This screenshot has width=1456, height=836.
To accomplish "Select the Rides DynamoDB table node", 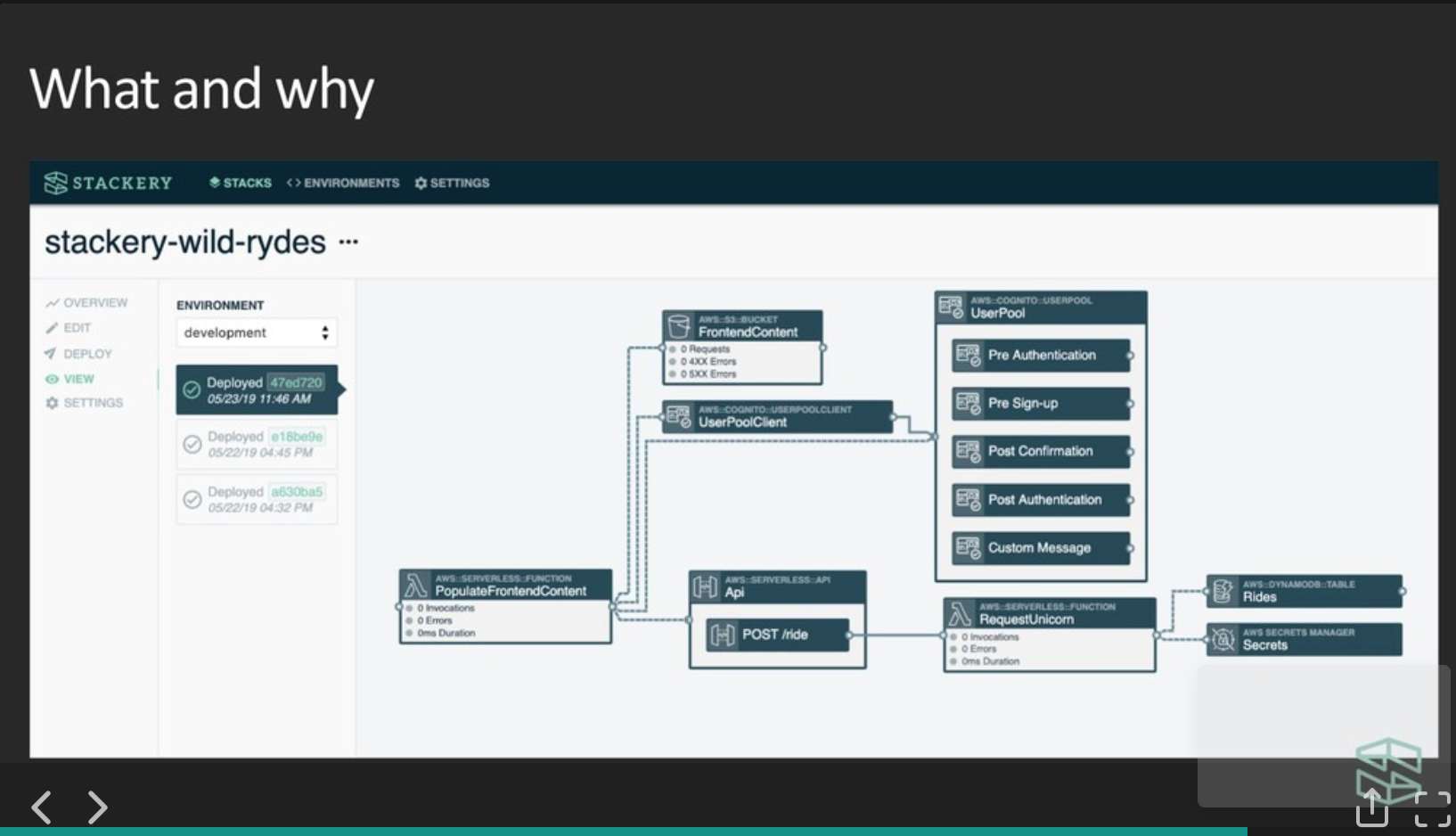I will [1305, 591].
